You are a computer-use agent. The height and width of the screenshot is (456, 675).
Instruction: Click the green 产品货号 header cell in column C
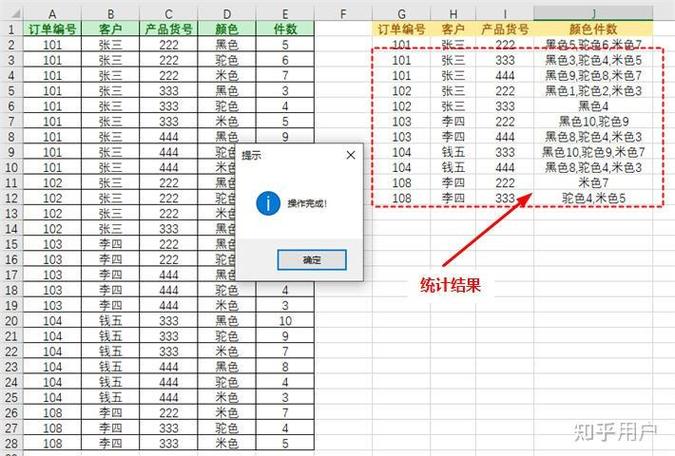[x=168, y=29]
